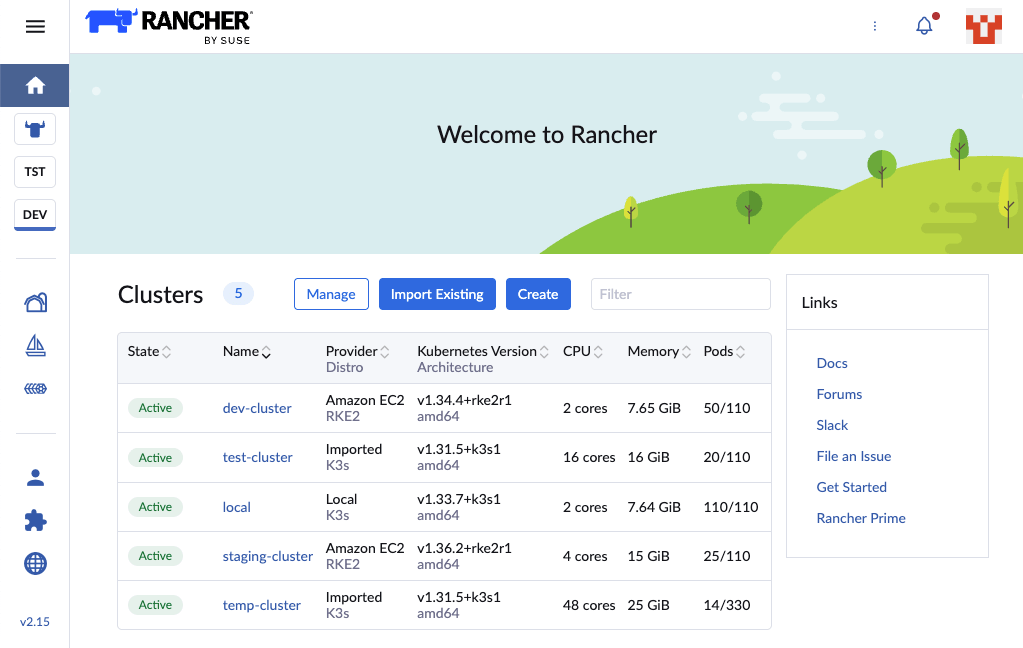Click the Manage clusters button
Viewport: 1023px width, 648px height.
[331, 294]
